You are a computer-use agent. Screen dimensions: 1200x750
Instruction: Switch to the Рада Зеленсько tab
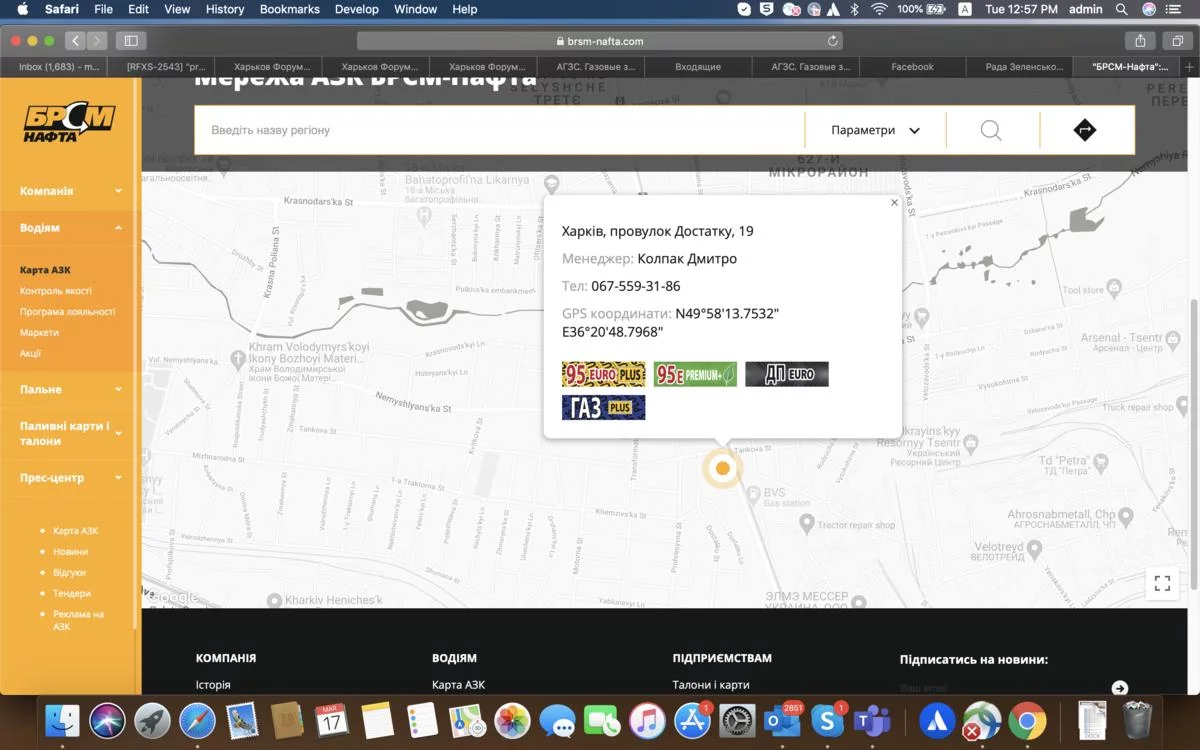pyautogui.click(x=1021, y=67)
